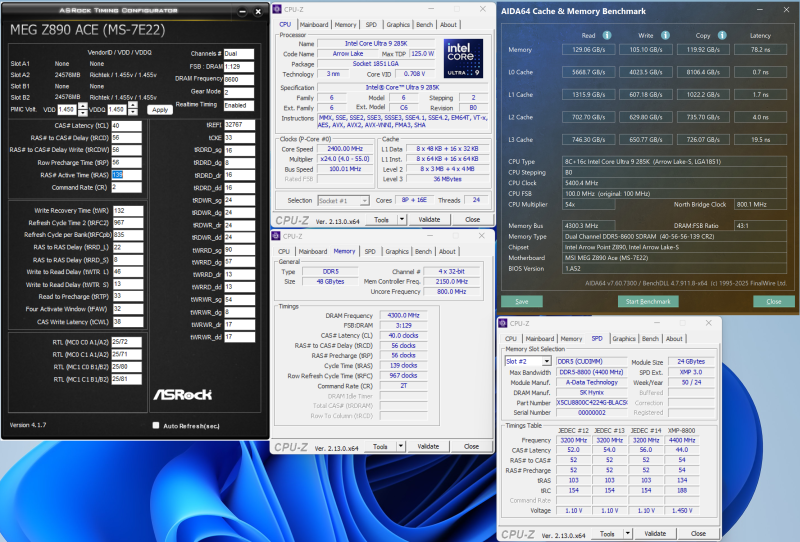This screenshot has width=800, height=542.
Task: Click Apply next to the VDDQ voltage
Action: click(x=159, y=109)
